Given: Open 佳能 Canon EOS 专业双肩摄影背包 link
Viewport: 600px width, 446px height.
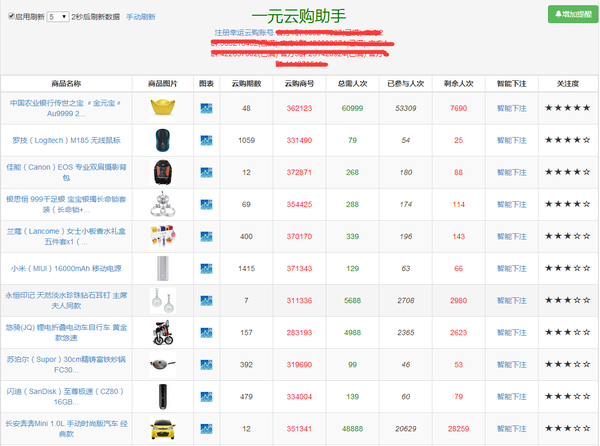Looking at the screenshot, I should coord(66,173).
